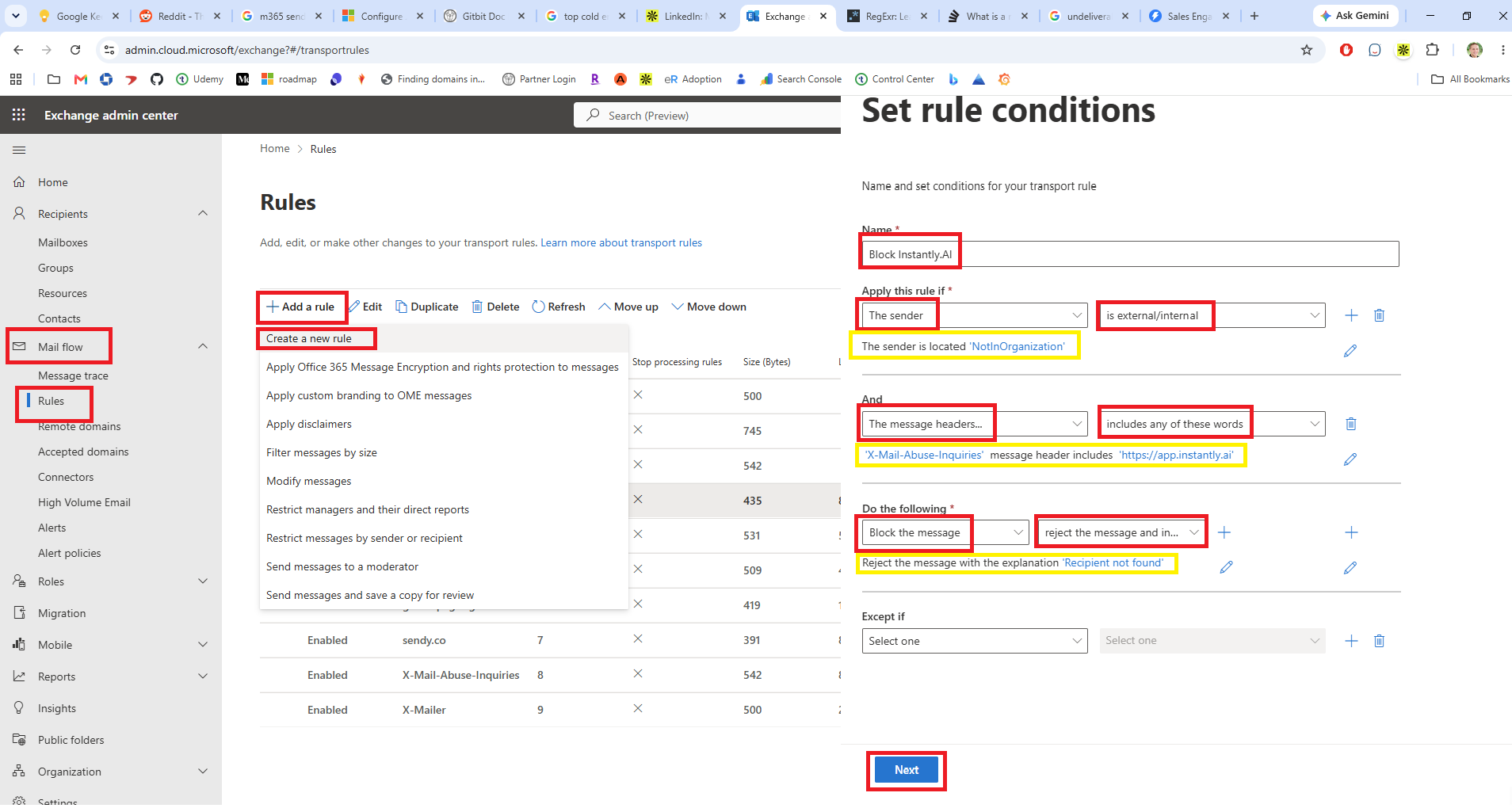Go back to the previous browser page

(x=18, y=50)
